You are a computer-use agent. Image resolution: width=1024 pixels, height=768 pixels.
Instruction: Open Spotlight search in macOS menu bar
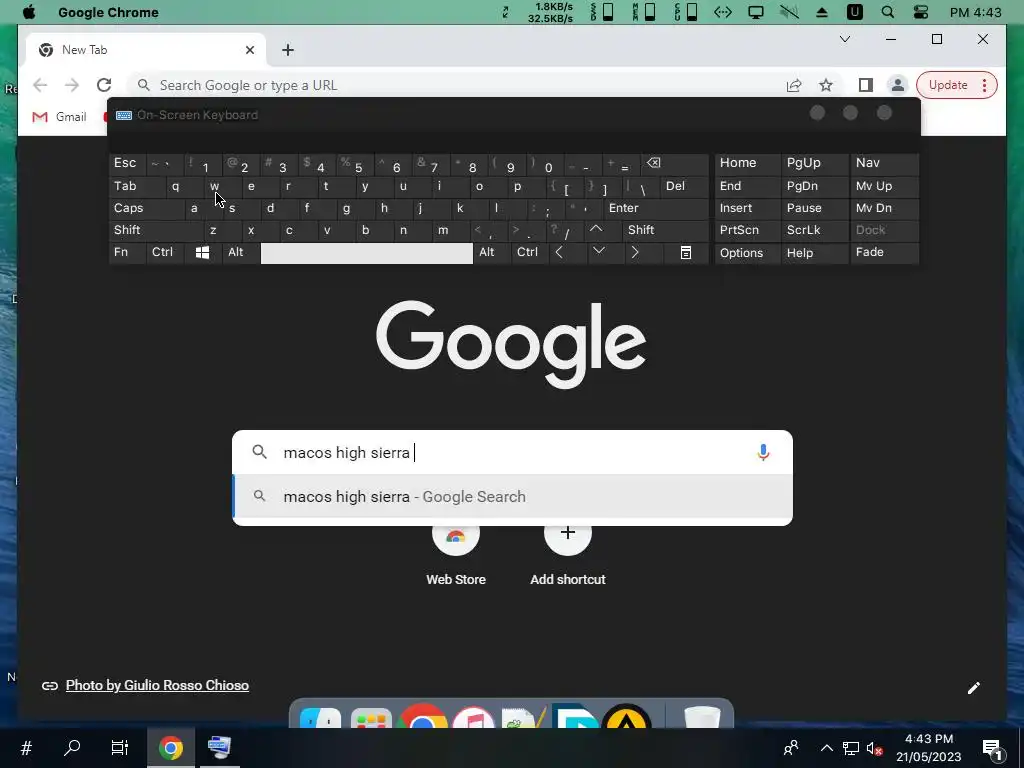point(888,12)
